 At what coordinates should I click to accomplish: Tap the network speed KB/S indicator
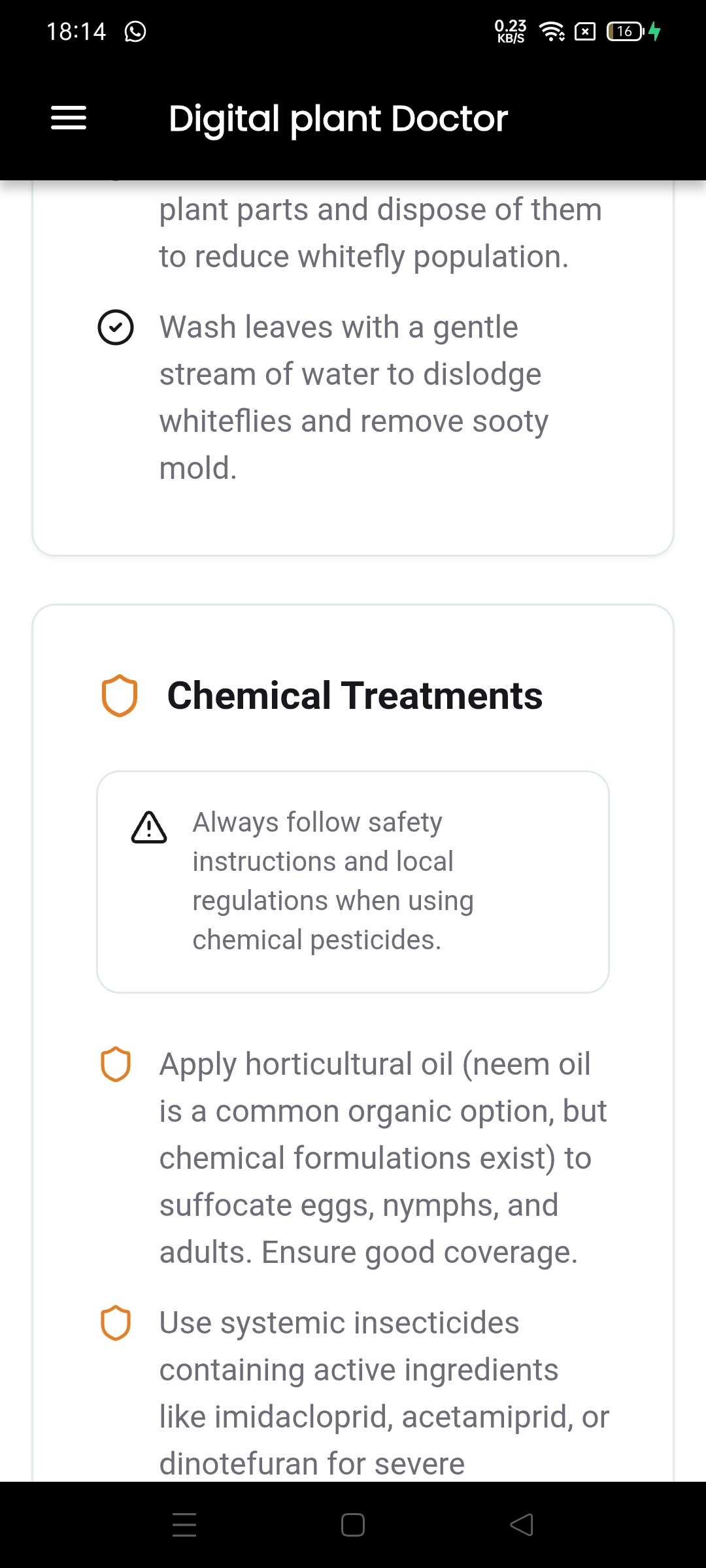[x=511, y=31]
